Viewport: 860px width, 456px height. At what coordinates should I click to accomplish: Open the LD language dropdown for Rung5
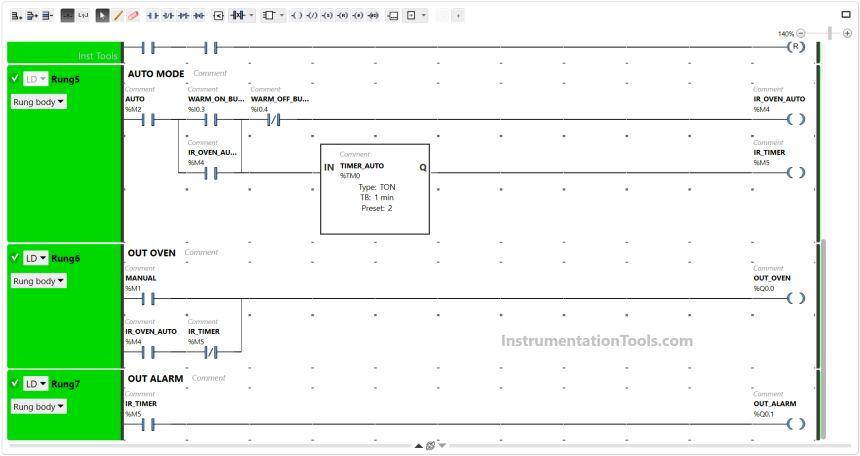pos(36,79)
